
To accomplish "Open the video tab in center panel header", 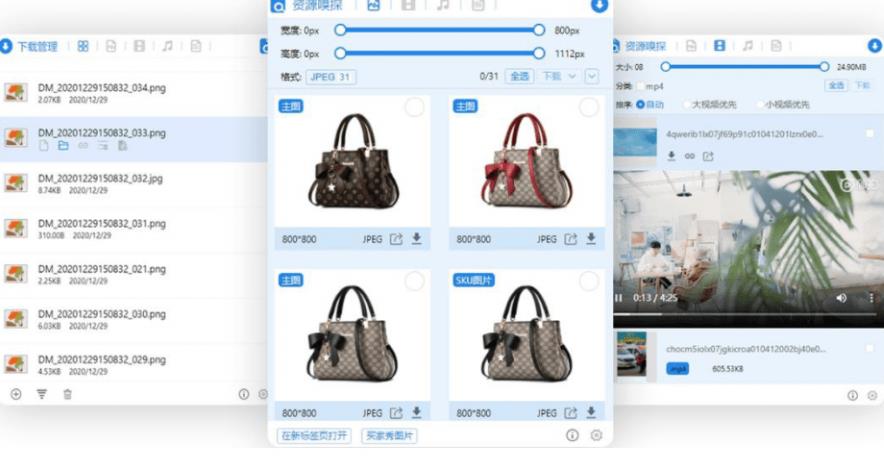I will (408, 5).
